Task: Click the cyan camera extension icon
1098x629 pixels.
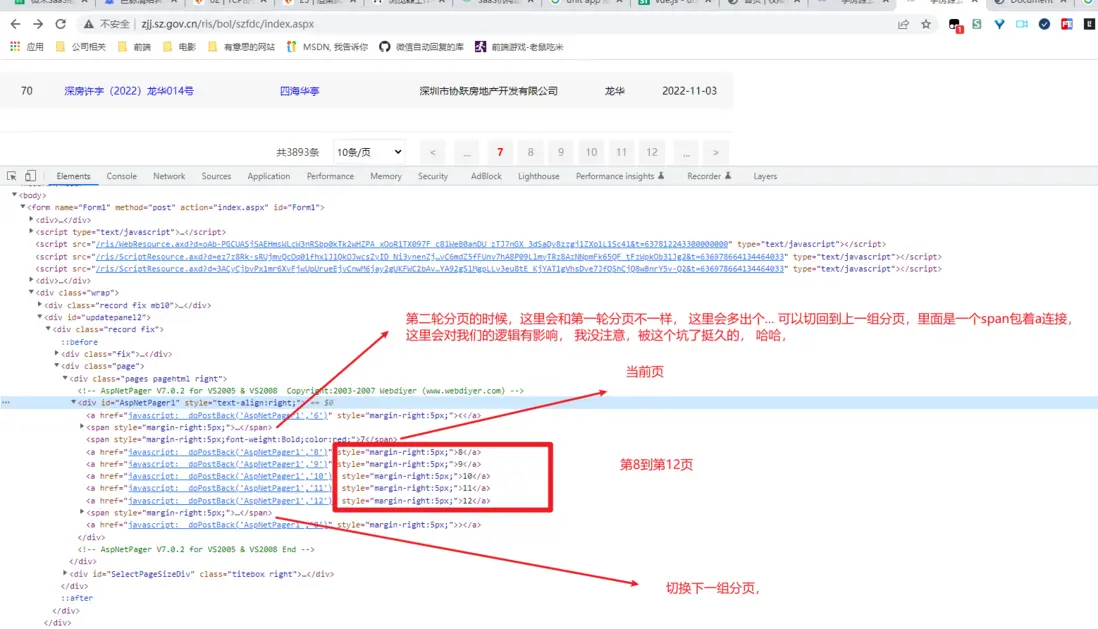Action: tap(1022, 24)
